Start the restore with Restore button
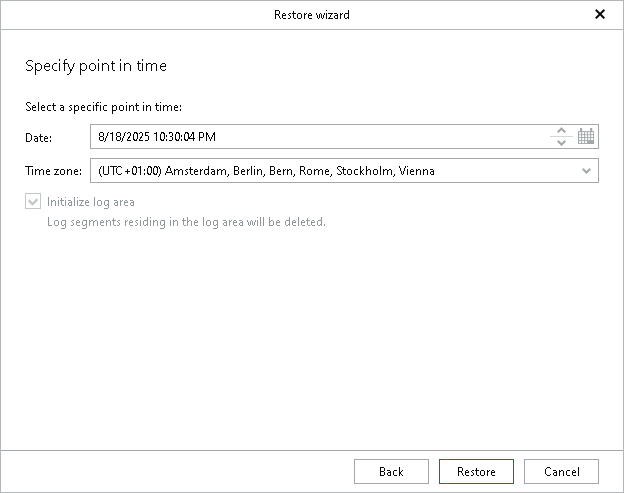Screen dimensions: 624x493 [476, 472]
